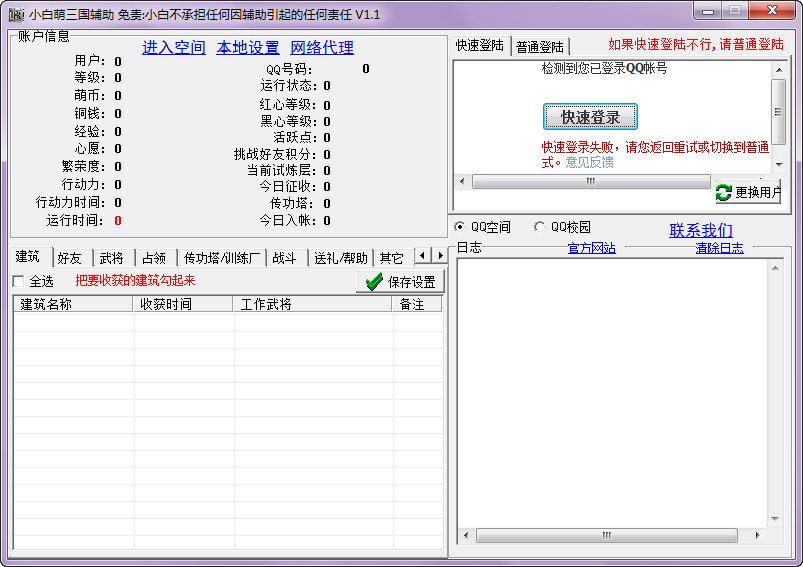Screen dimensions: 803x567
Task: Click the 保存设置 button
Action: (x=400, y=282)
